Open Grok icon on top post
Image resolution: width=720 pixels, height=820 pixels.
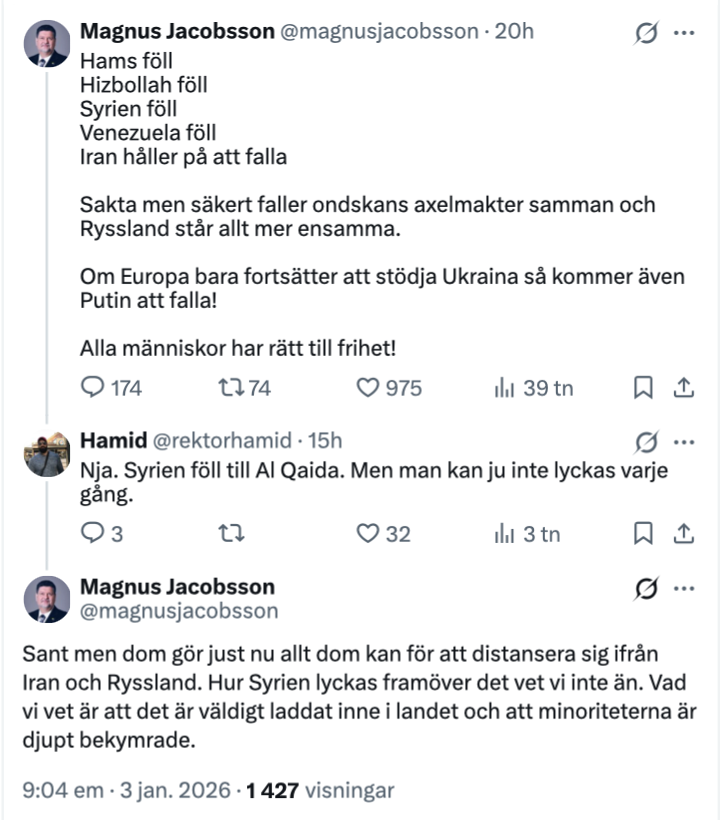tap(647, 33)
